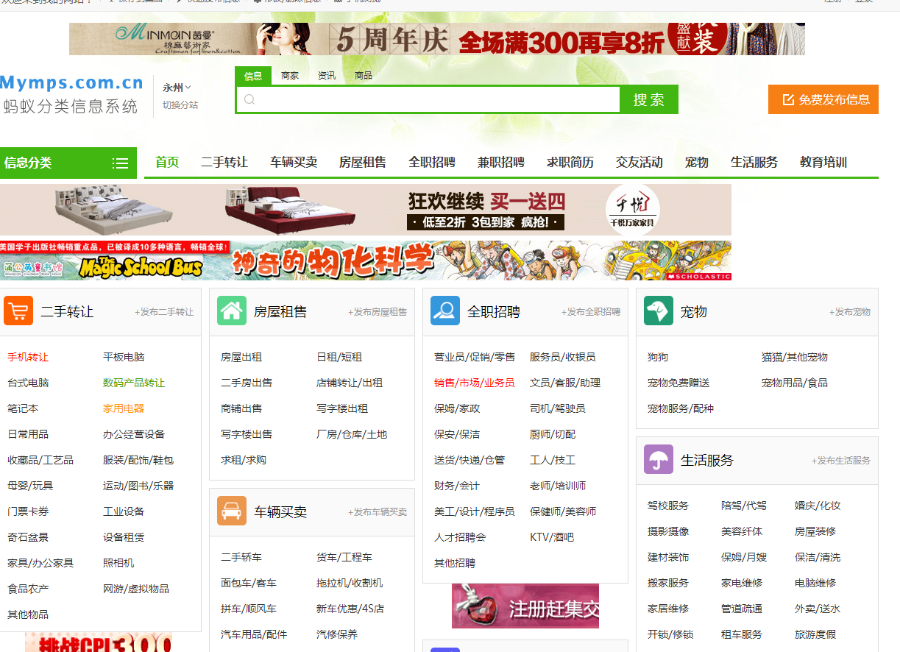Image resolution: width=900 pixels, height=652 pixels.
Task: Click the 生活服务 panel icon
Action: click(658, 459)
